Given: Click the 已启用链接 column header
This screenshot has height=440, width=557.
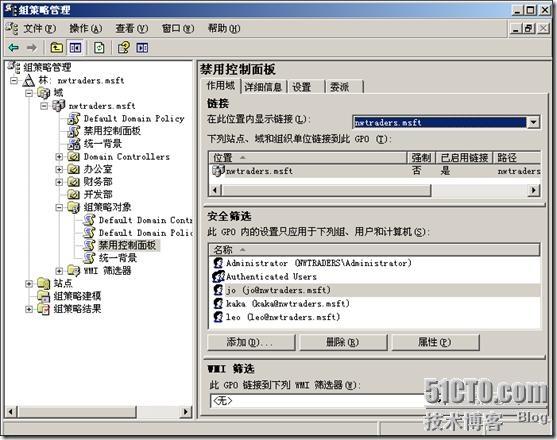Looking at the screenshot, I should pos(465,158).
